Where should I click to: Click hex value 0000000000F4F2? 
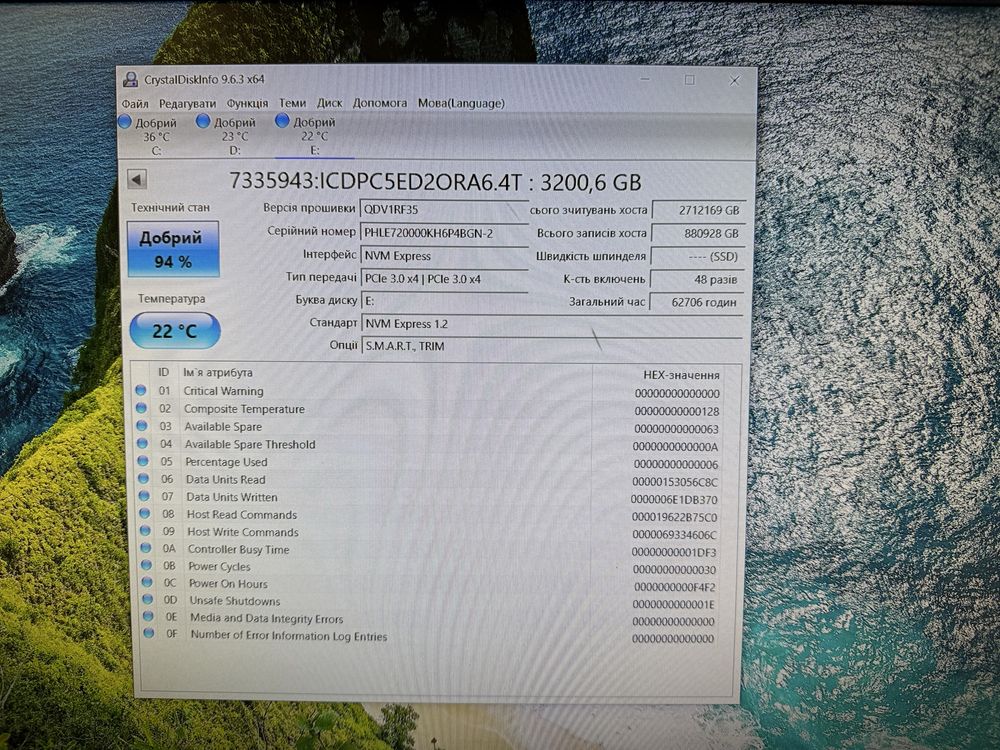pyautogui.click(x=675, y=587)
